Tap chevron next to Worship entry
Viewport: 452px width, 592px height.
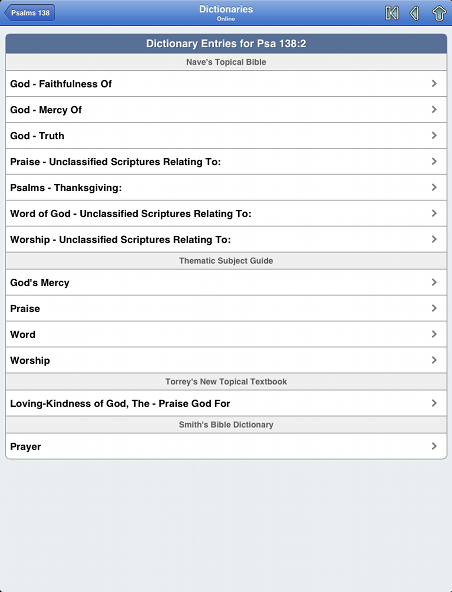(x=434, y=360)
